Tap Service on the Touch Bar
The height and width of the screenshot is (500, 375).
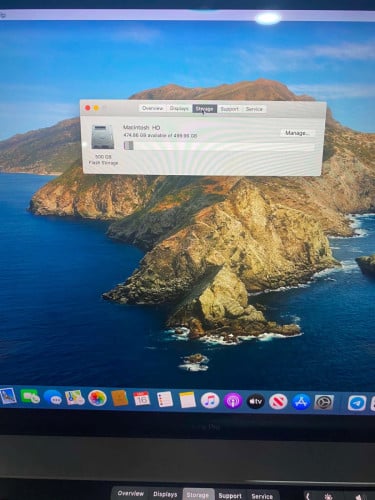(x=262, y=496)
